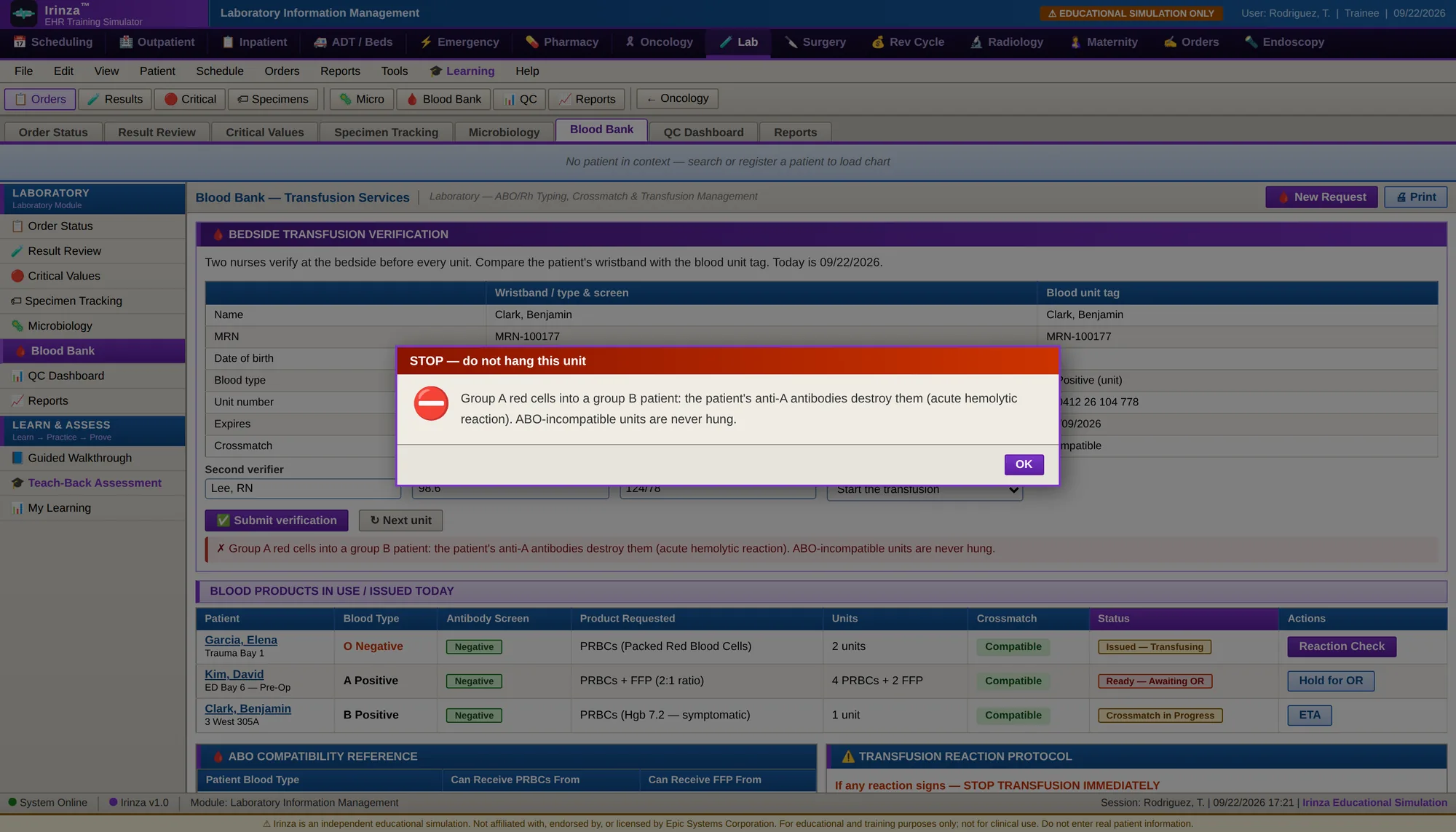This screenshot has width=1456, height=832.
Task: Click Hold for OR action button
Action: 1331,681
